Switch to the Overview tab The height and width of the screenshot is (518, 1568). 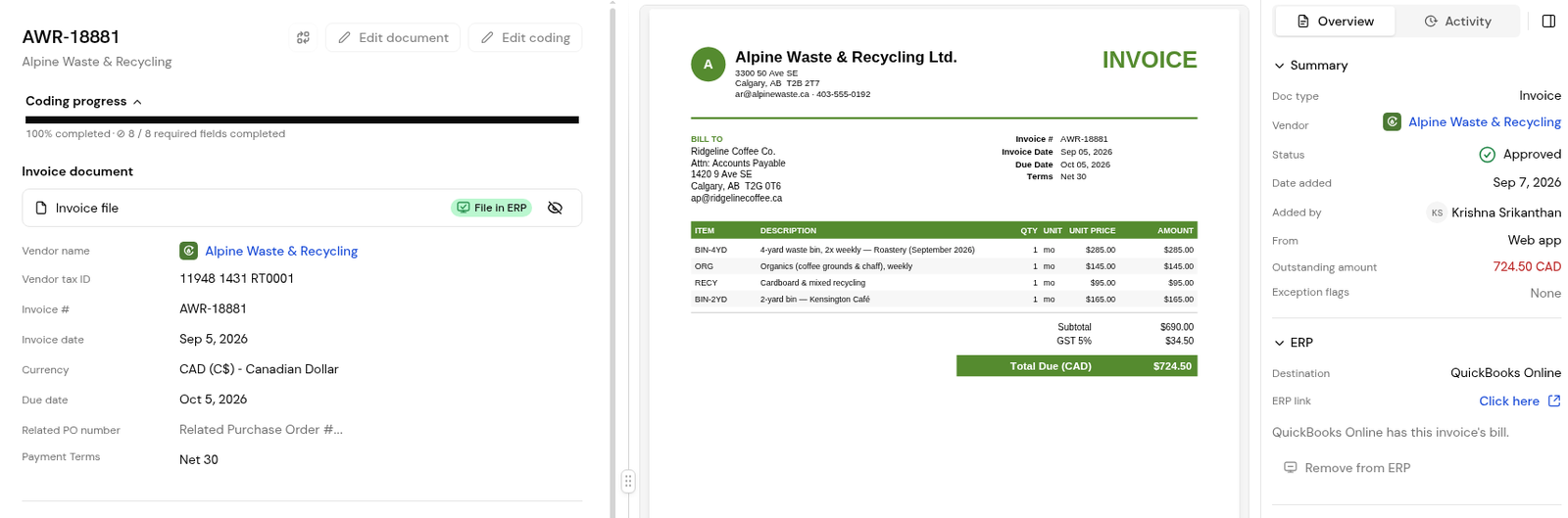point(1335,21)
